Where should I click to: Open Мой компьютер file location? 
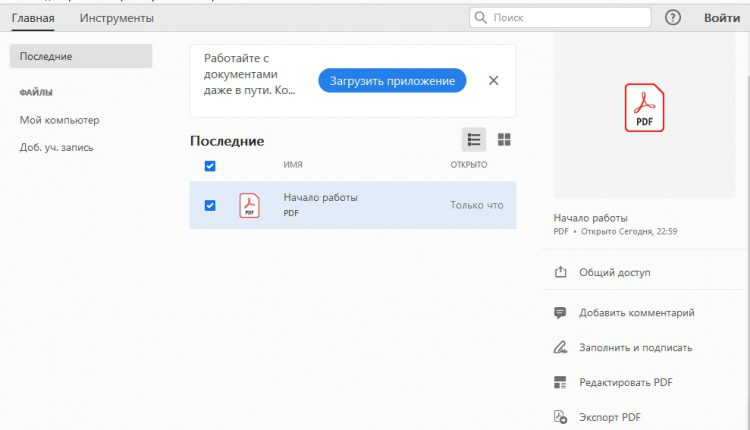pos(59,120)
